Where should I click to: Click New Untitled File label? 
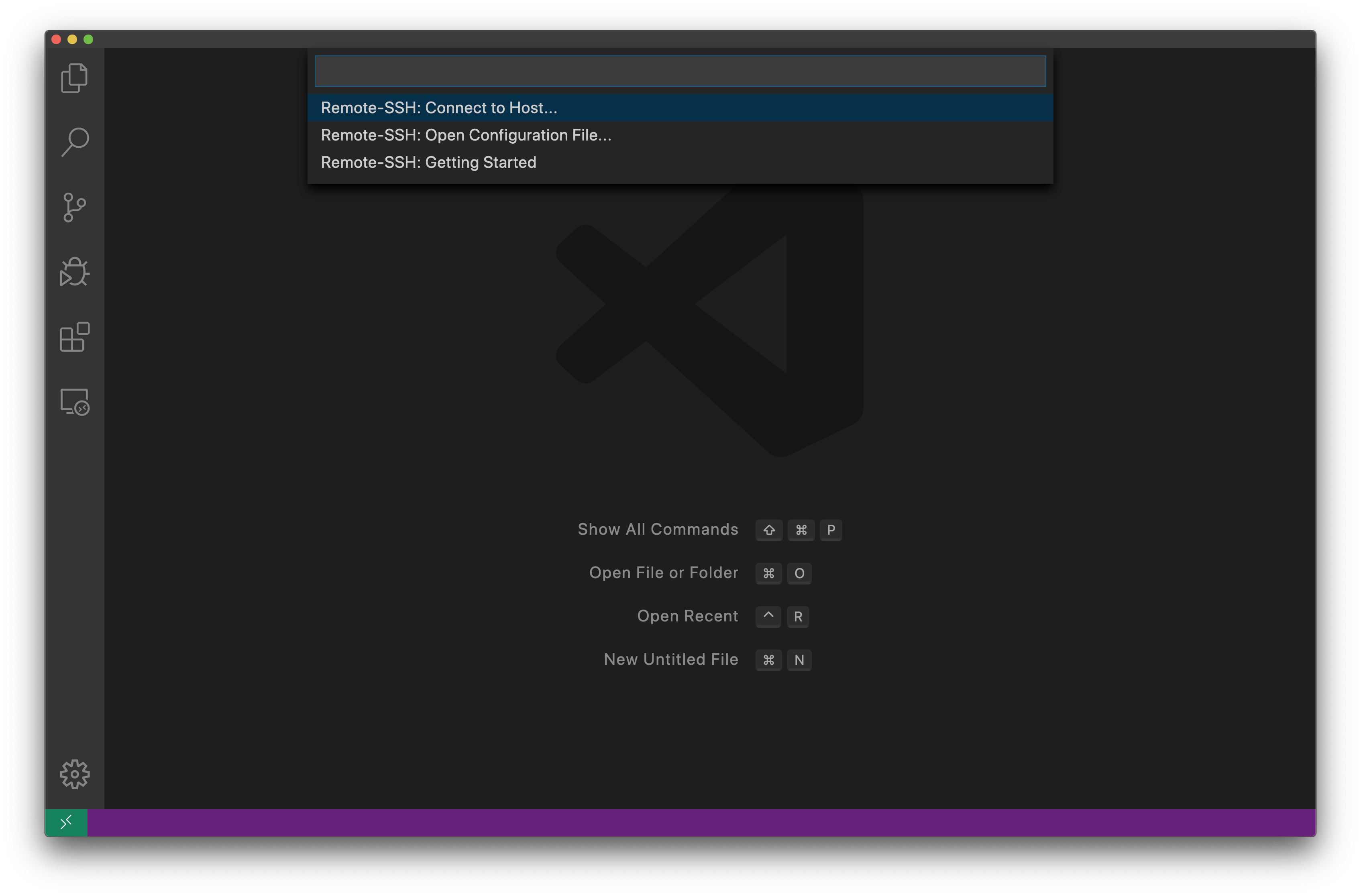pos(671,660)
